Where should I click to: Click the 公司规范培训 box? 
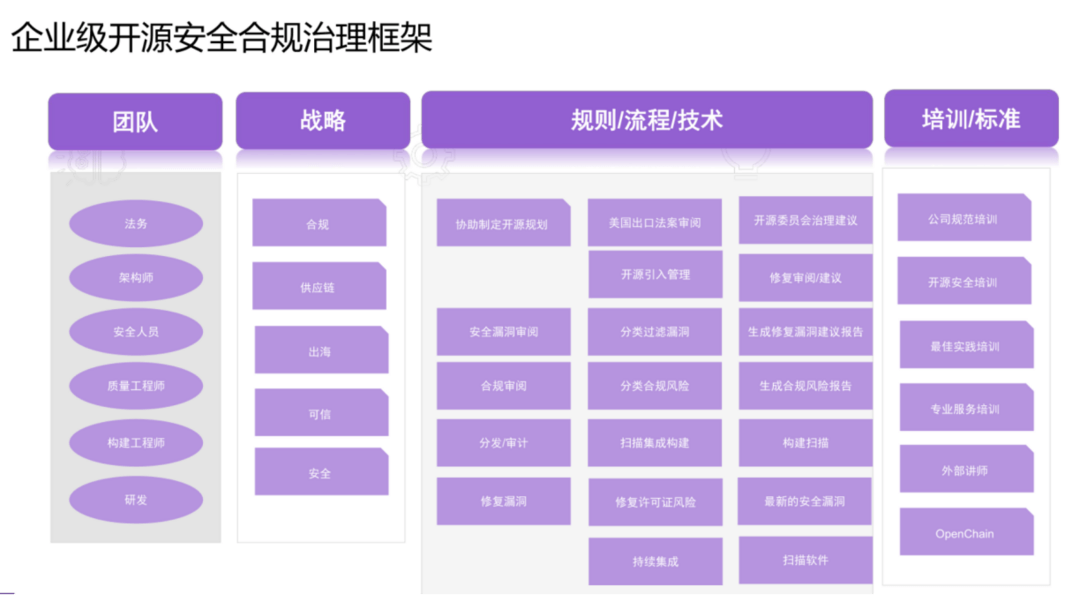[x=964, y=218]
